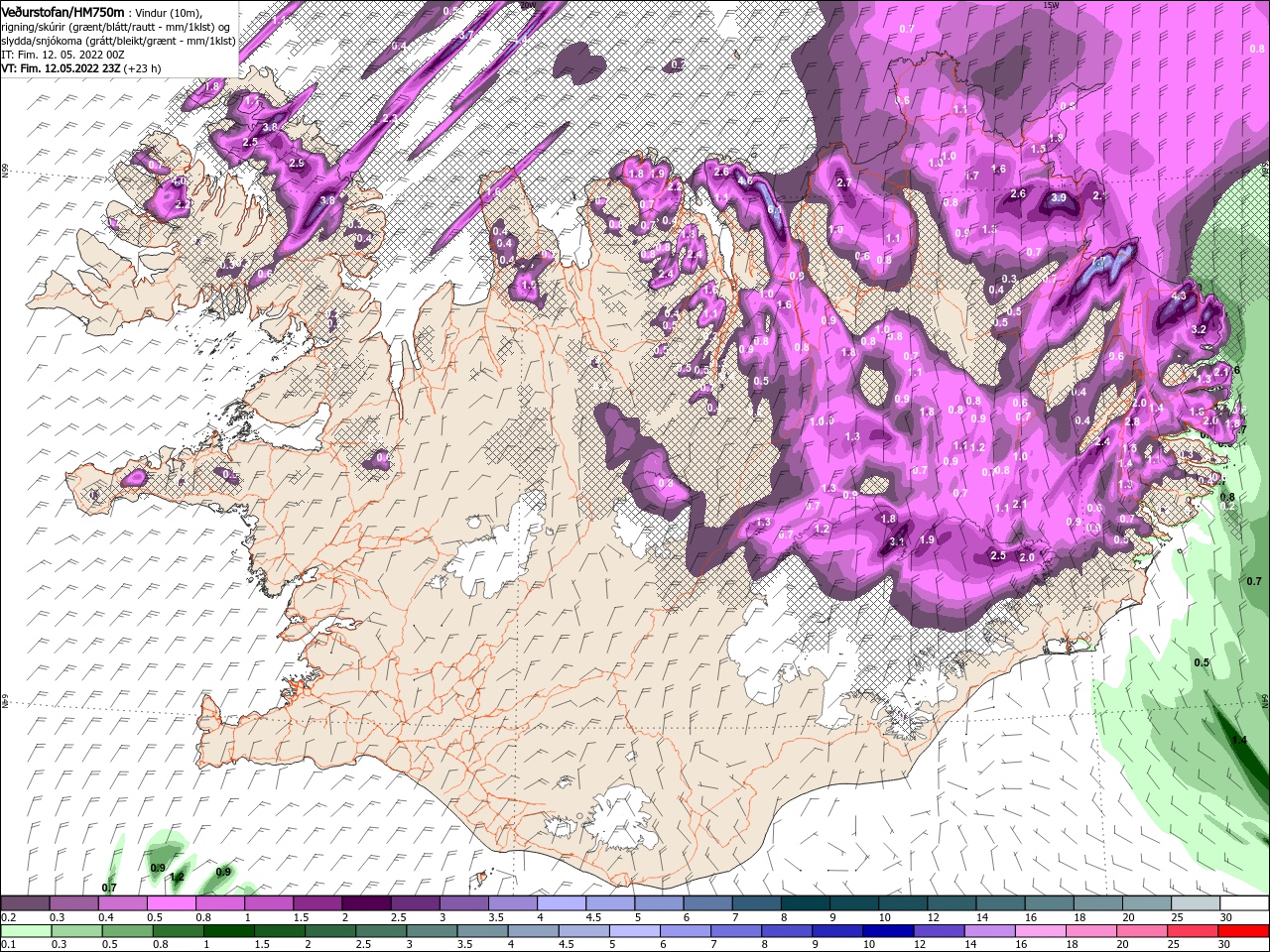The image size is (1270, 952).
Task: Pick the bright pink snow swatch between 0.5 and 0.8
Action: 171,903
